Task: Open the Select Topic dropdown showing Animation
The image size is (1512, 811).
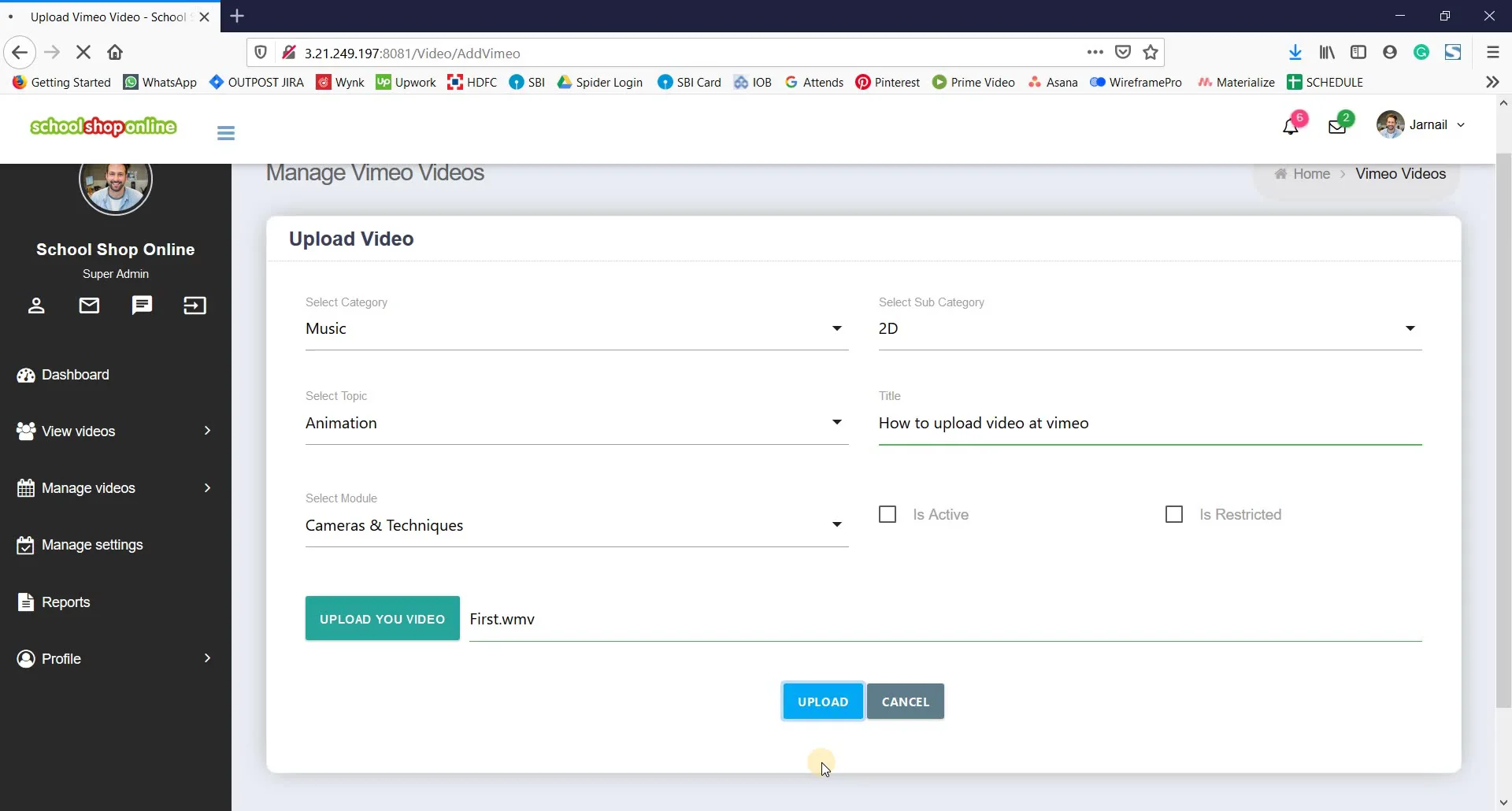Action: [576, 423]
